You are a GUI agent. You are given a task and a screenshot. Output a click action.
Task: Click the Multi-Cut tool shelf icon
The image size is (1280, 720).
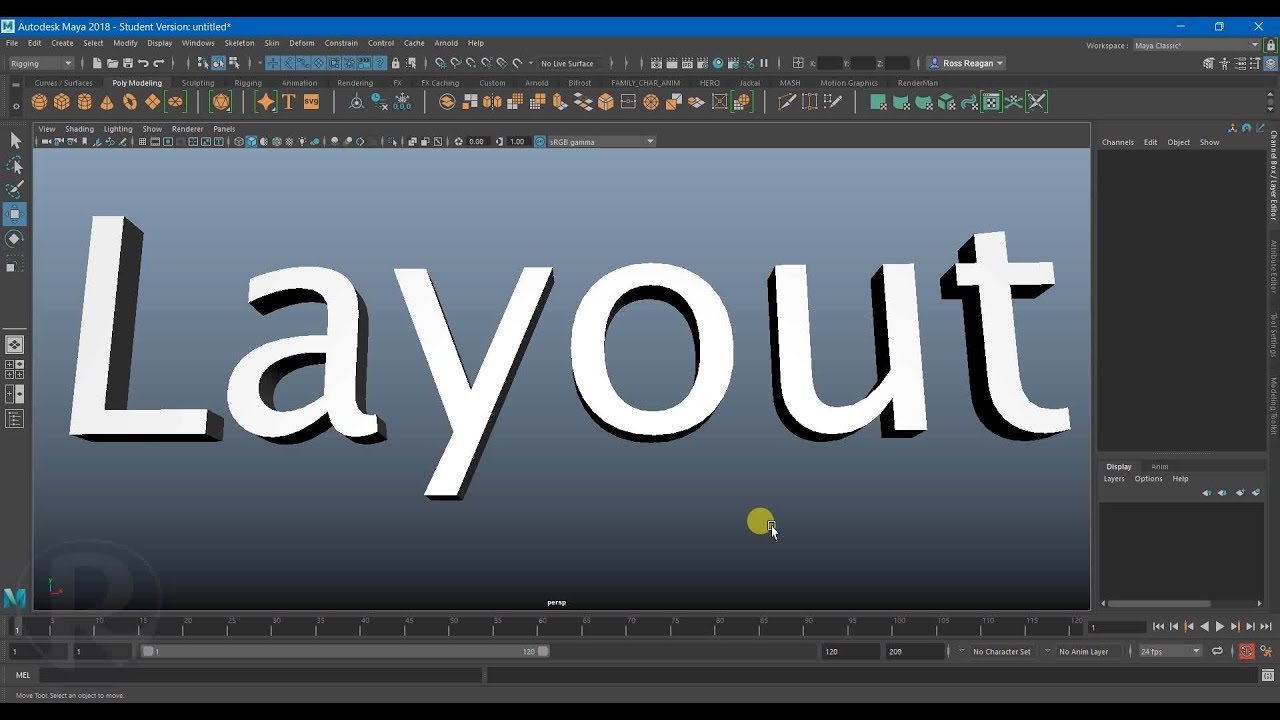click(x=787, y=102)
